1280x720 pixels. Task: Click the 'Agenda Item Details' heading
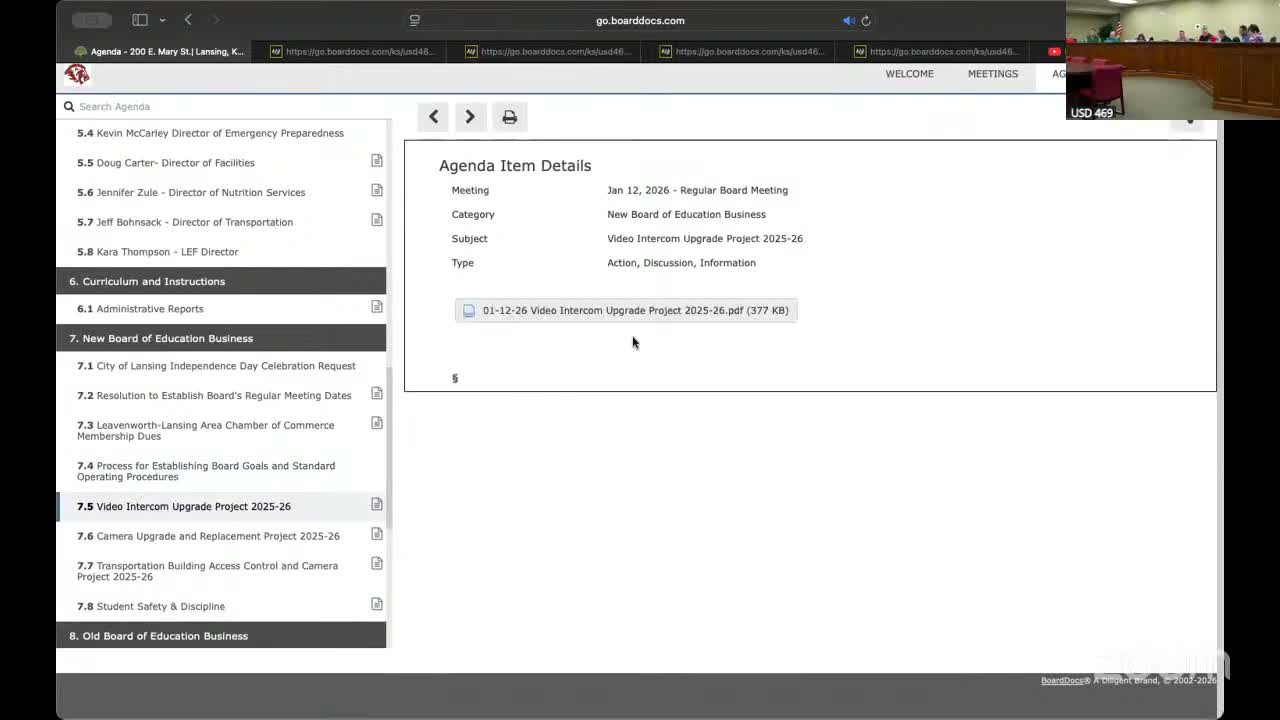pyautogui.click(x=515, y=166)
